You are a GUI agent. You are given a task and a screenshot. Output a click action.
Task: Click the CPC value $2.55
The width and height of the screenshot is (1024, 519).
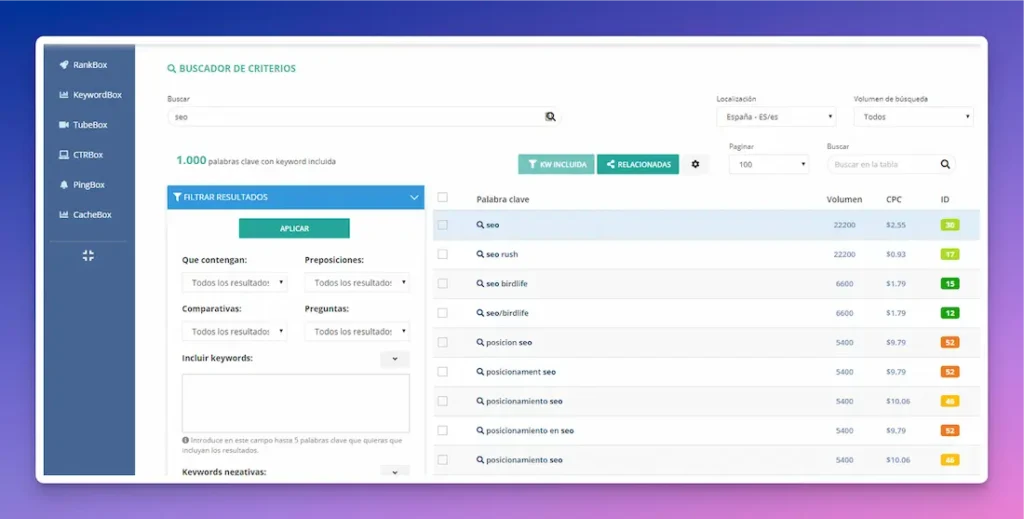click(895, 225)
